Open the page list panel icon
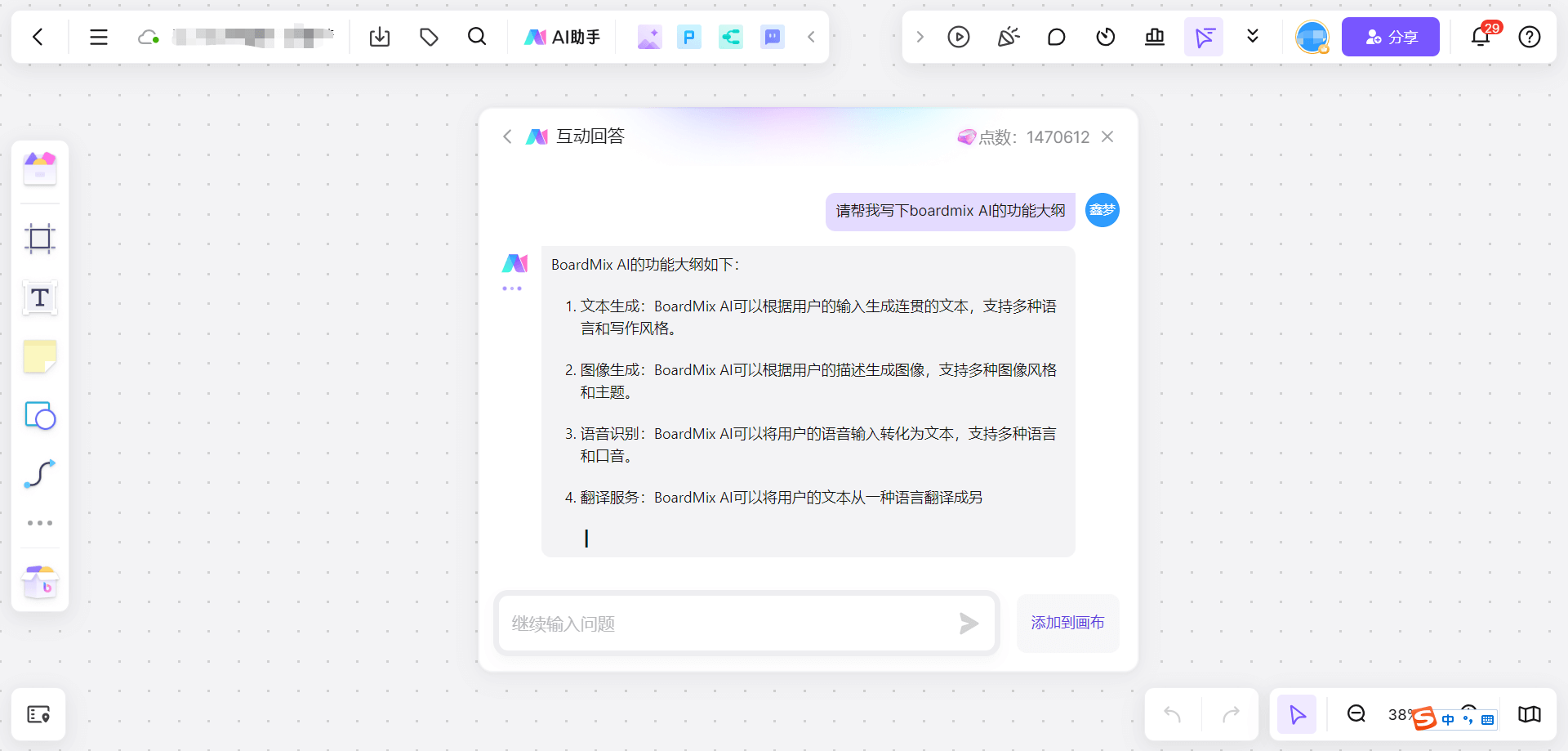 click(x=38, y=715)
